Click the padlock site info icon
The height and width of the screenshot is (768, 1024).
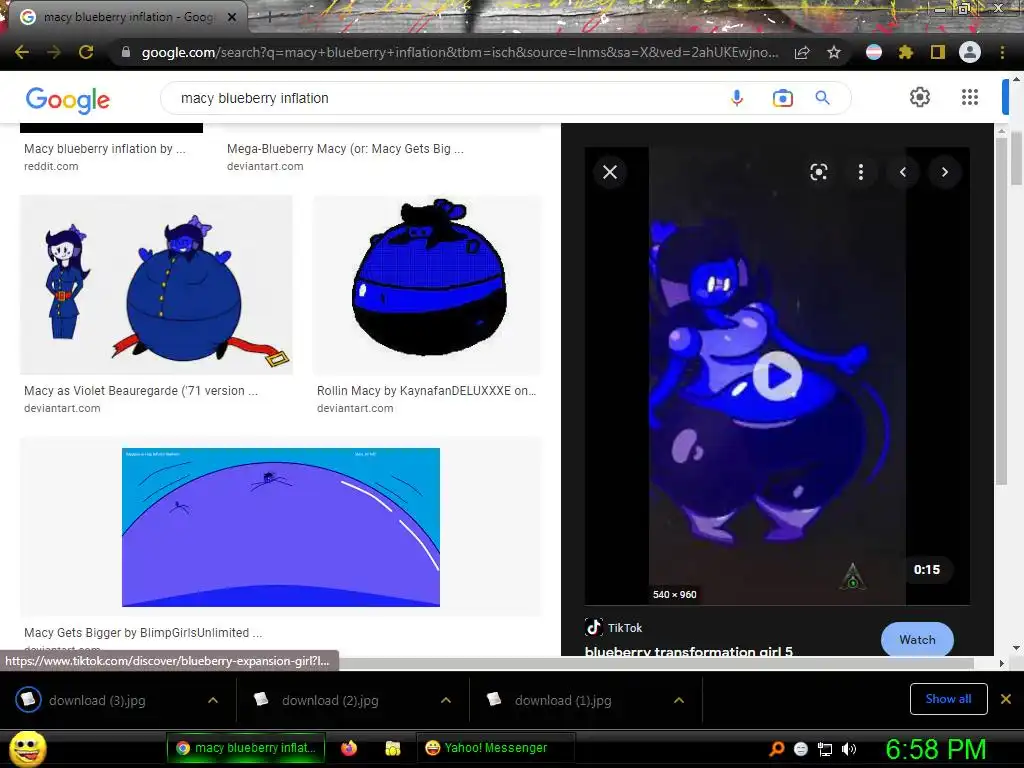pyautogui.click(x=126, y=52)
